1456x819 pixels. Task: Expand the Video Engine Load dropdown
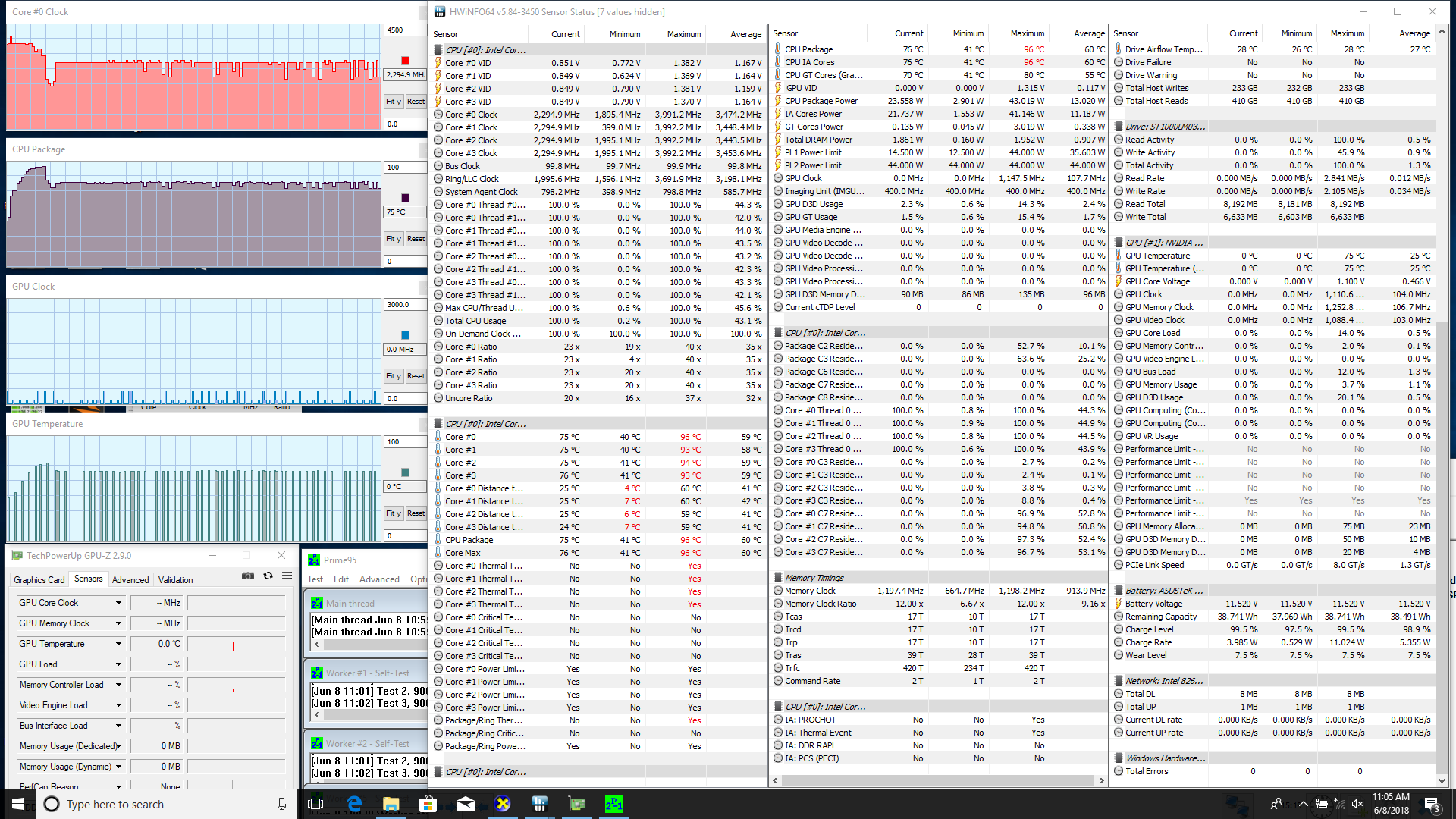click(x=118, y=705)
